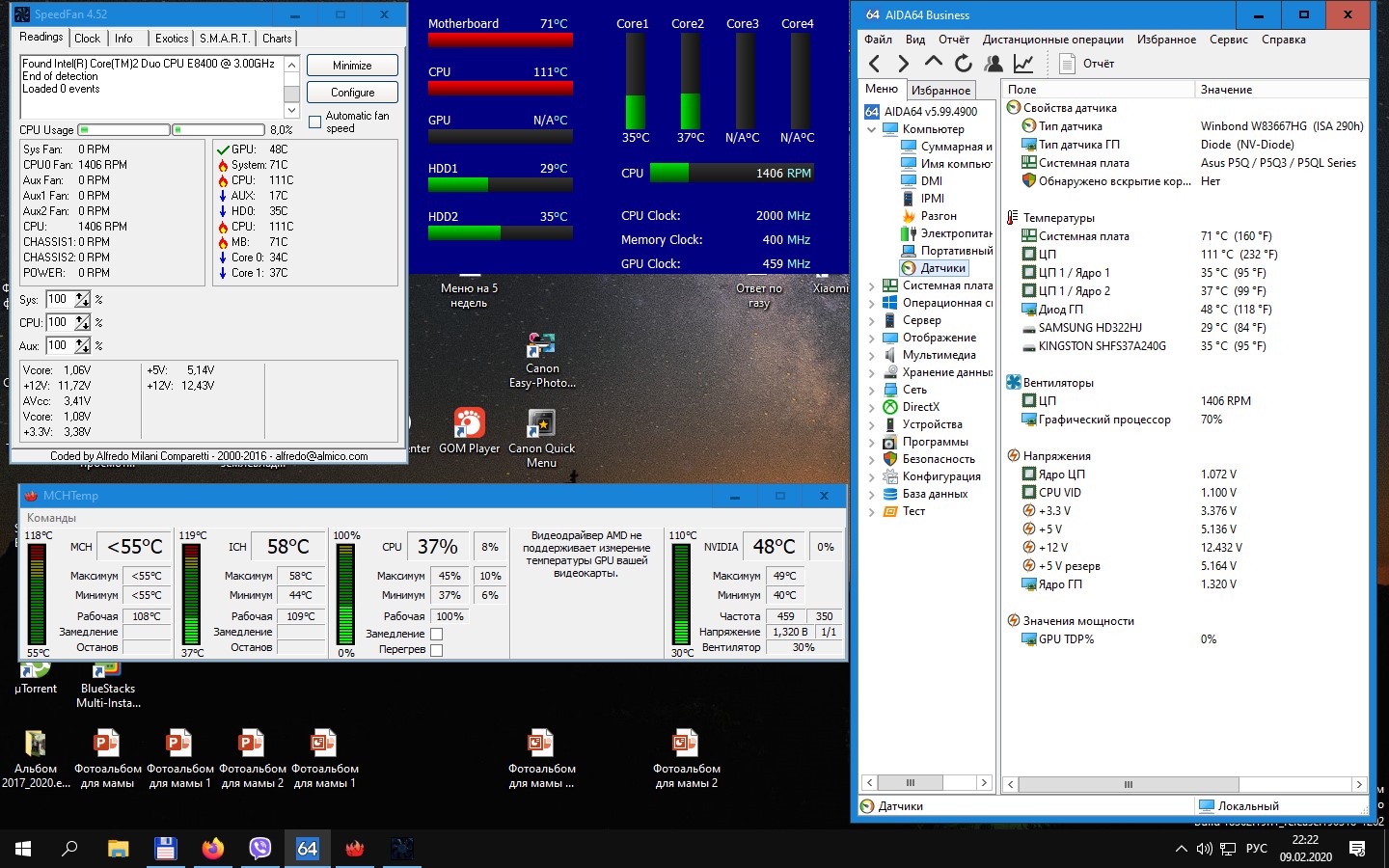Select Суммарная информация in AIDA64 tree
1389x868 pixels.
click(x=945, y=147)
